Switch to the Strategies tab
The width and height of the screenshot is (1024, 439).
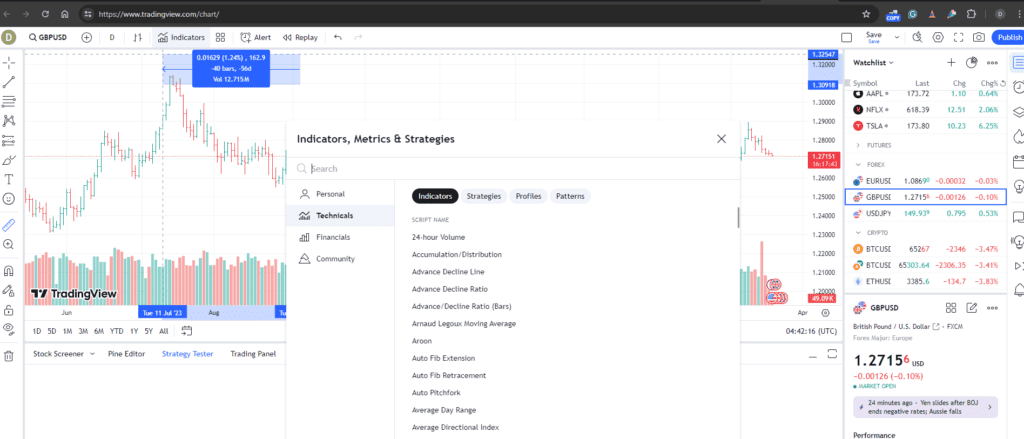pyautogui.click(x=484, y=196)
